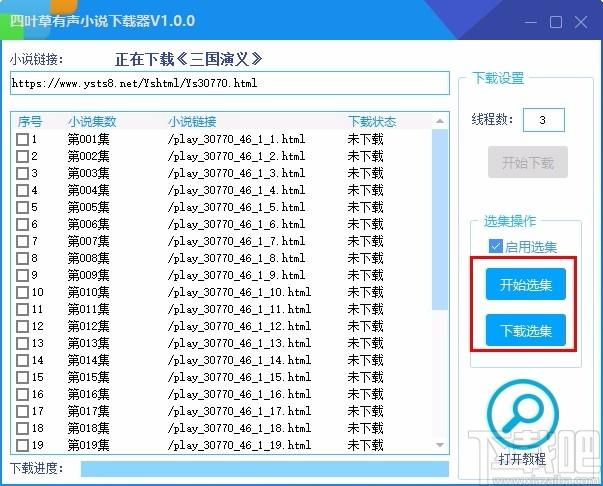Minimize the downloader window
Image resolution: width=603 pixels, height=486 pixels.
(x=531, y=22)
